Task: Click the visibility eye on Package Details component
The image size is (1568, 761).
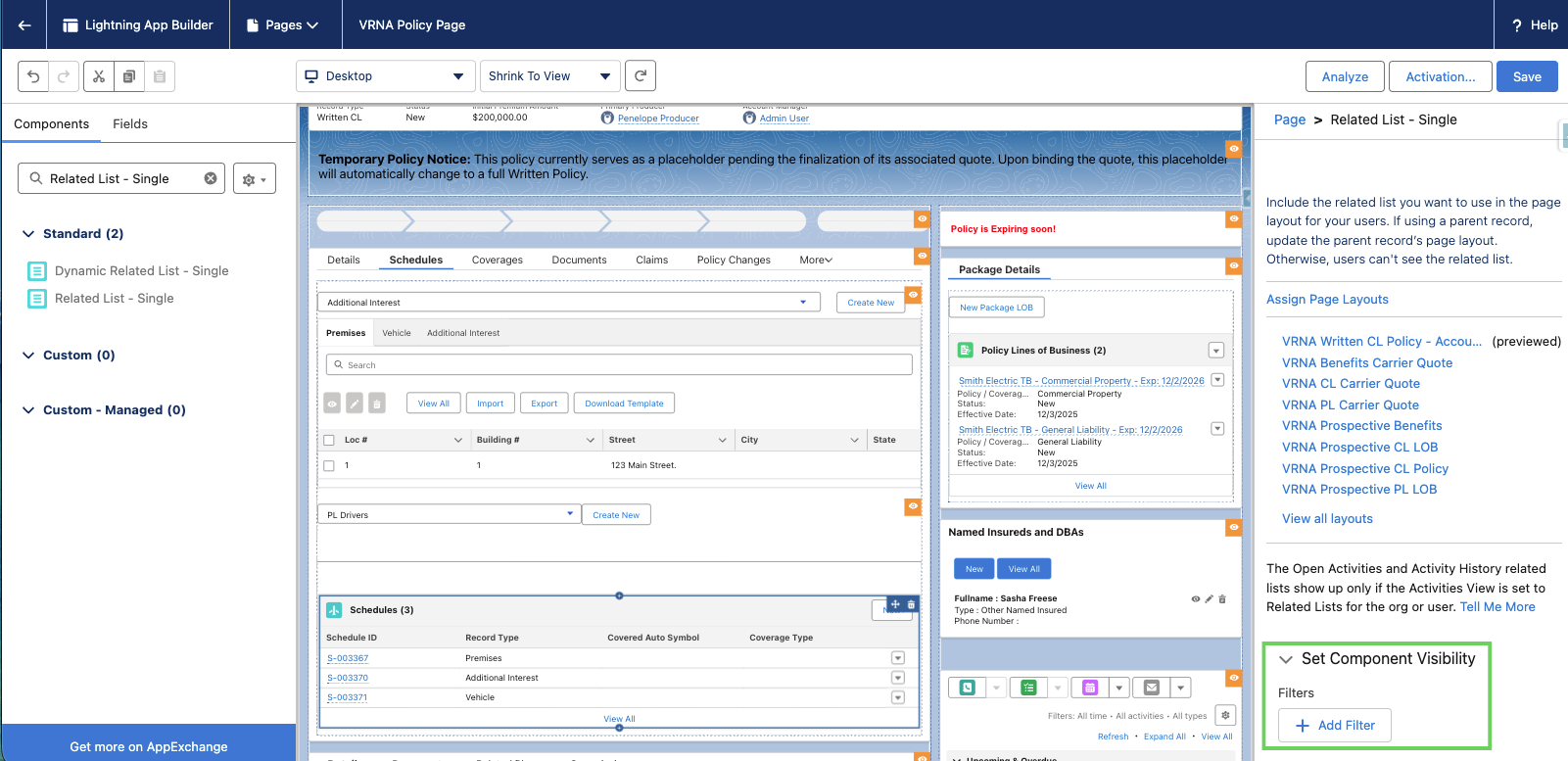Action: pyautogui.click(x=1234, y=265)
